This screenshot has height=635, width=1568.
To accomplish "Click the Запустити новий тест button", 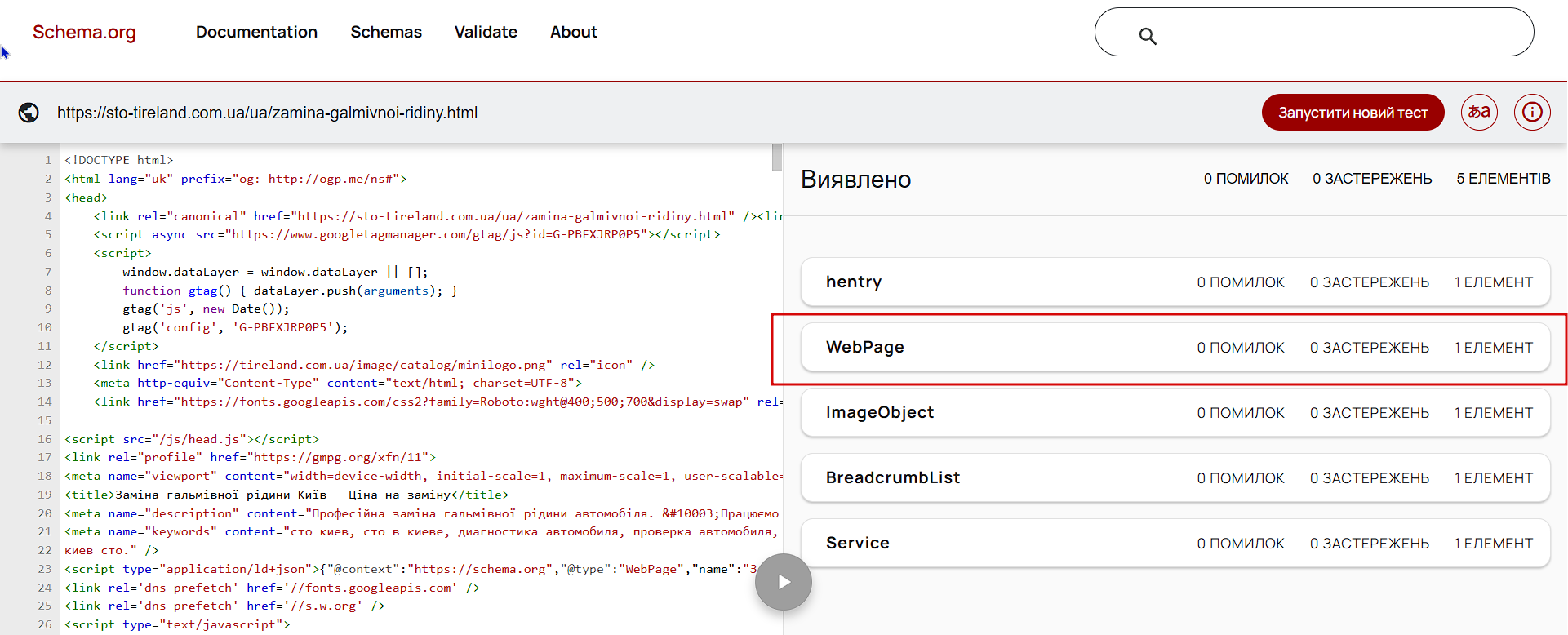I will pyautogui.click(x=1353, y=113).
